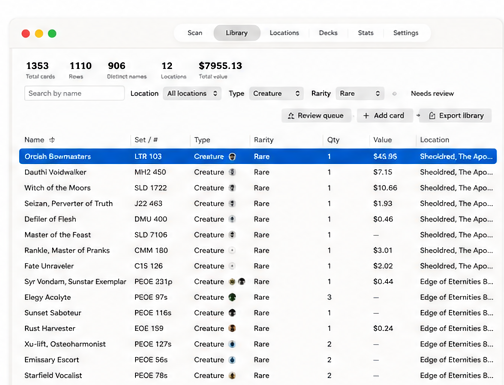Open the Locations tab
The width and height of the screenshot is (504, 385).
click(x=284, y=33)
